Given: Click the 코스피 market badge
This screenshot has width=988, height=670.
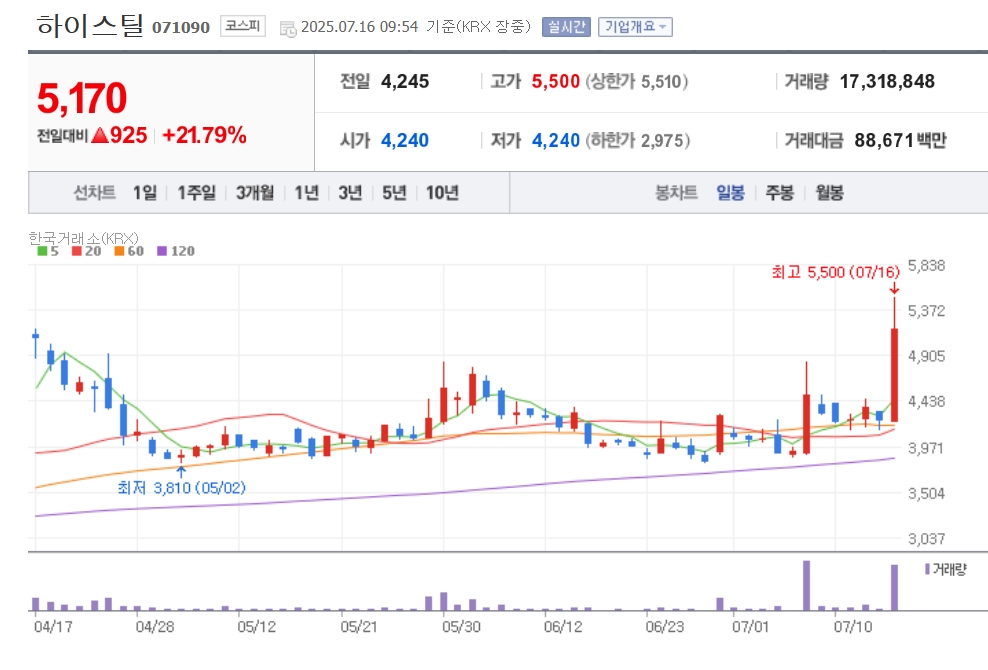Looking at the screenshot, I should click(243, 26).
